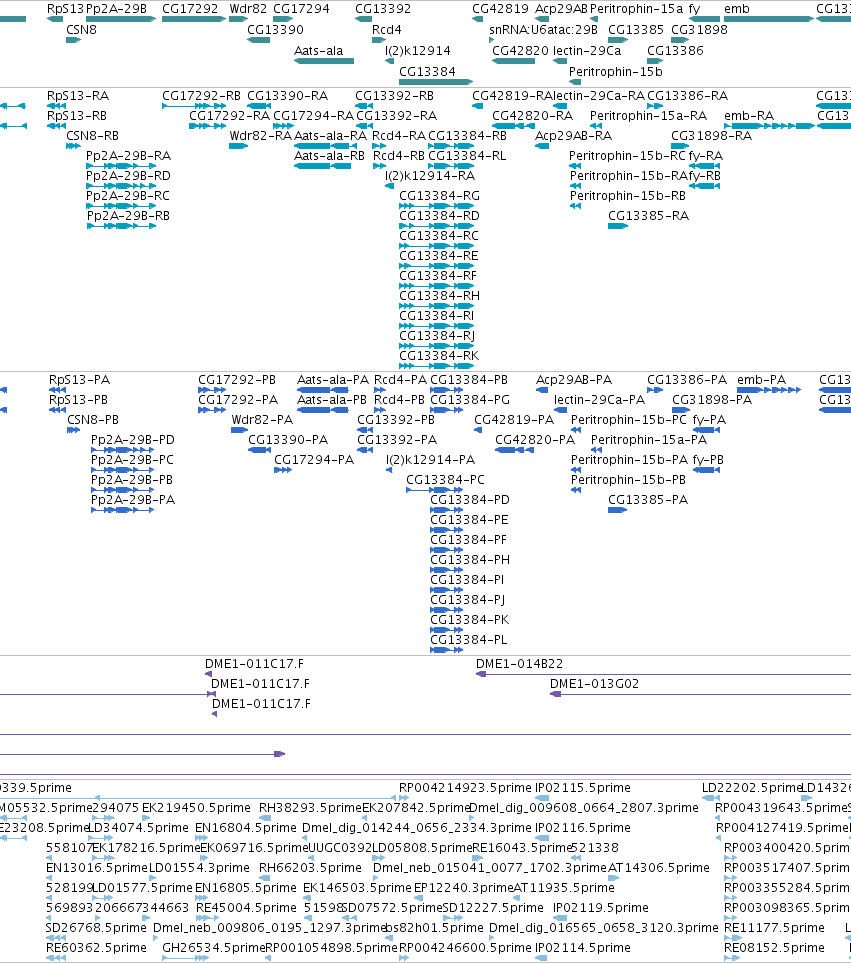Select EST SD26768.5prime label
Viewport: 851px width, 963px height.
tap(96, 927)
